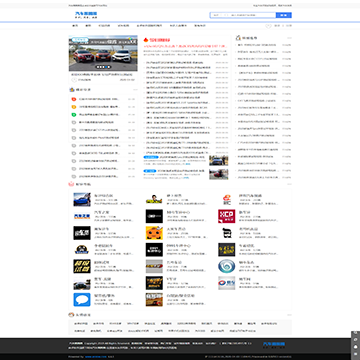
Task: Open the red XCP channel logo
Action: point(227,216)
